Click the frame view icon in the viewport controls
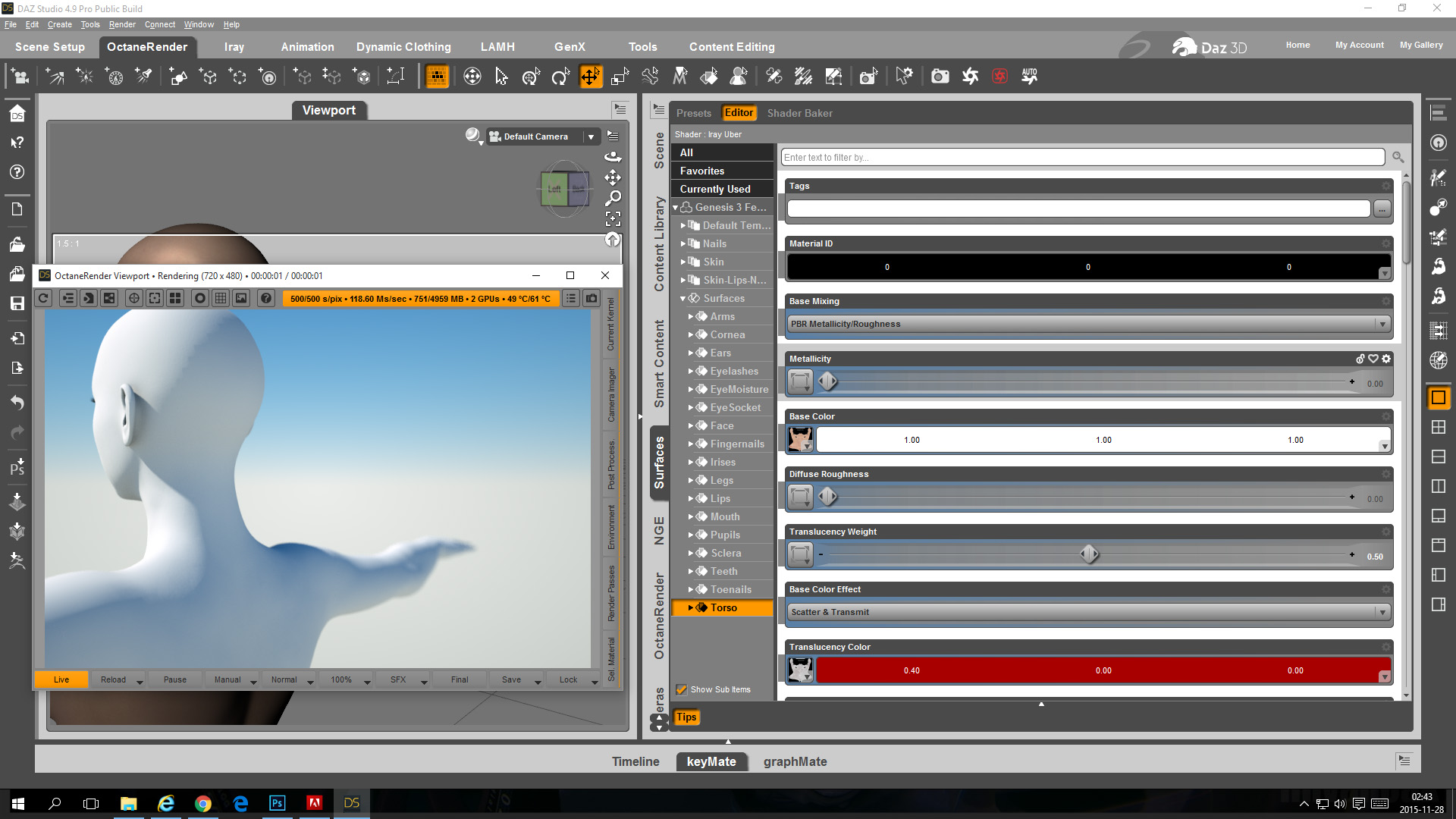Viewport: 1456px width, 819px height. click(x=613, y=219)
